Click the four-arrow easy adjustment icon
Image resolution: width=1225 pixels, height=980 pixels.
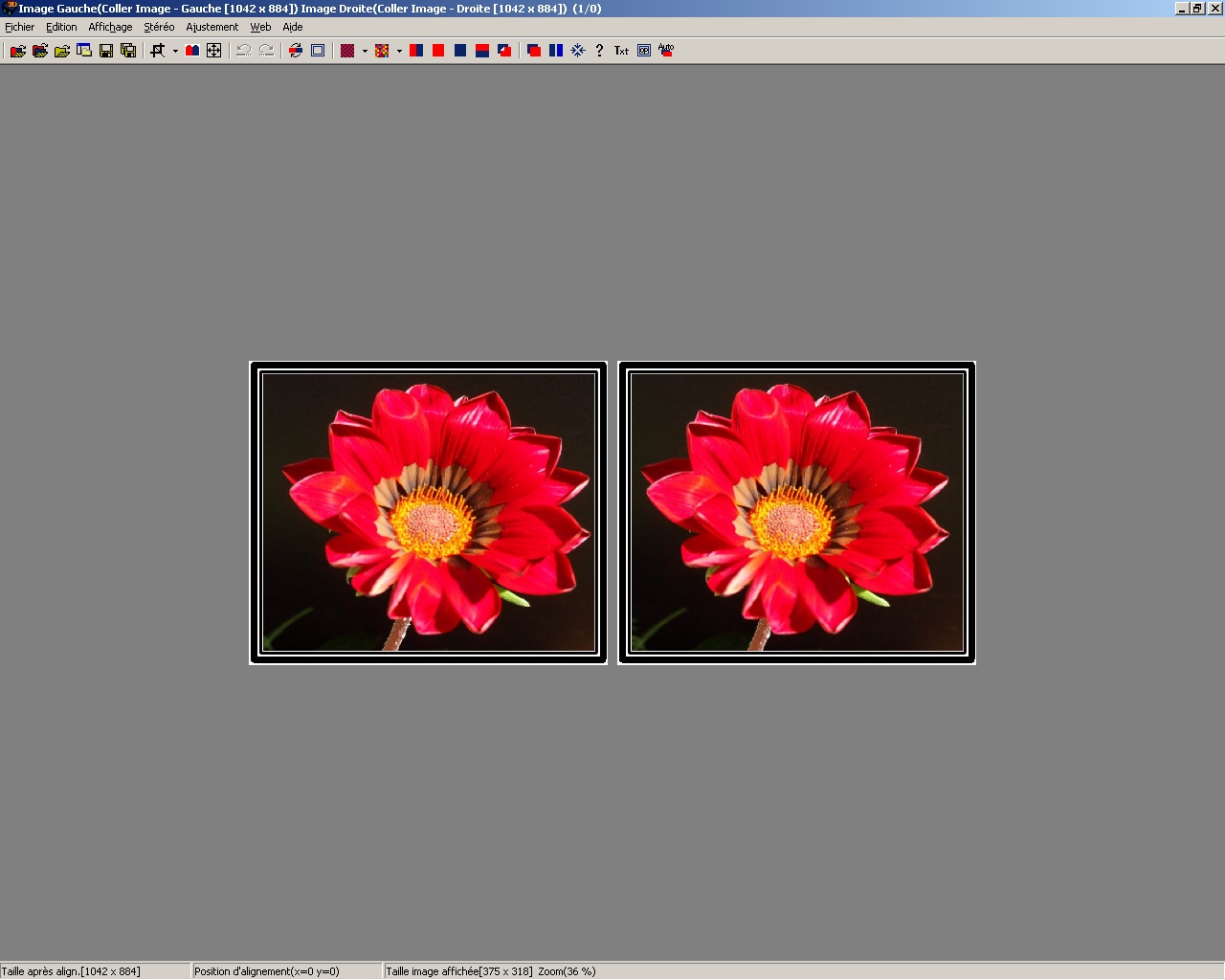[x=214, y=51]
